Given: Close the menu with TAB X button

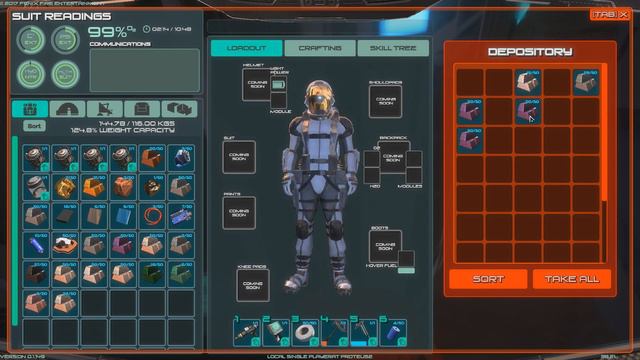Looking at the screenshot, I should coord(610,15).
